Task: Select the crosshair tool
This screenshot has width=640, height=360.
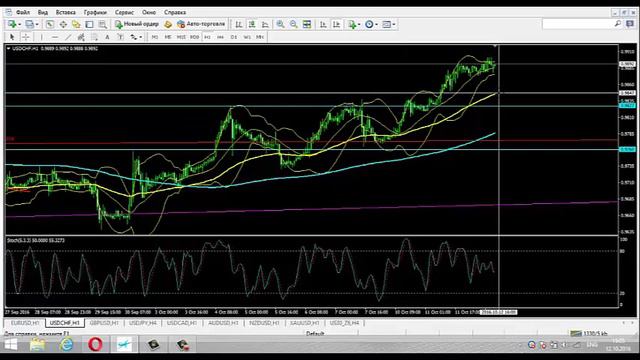Action: (x=25, y=37)
